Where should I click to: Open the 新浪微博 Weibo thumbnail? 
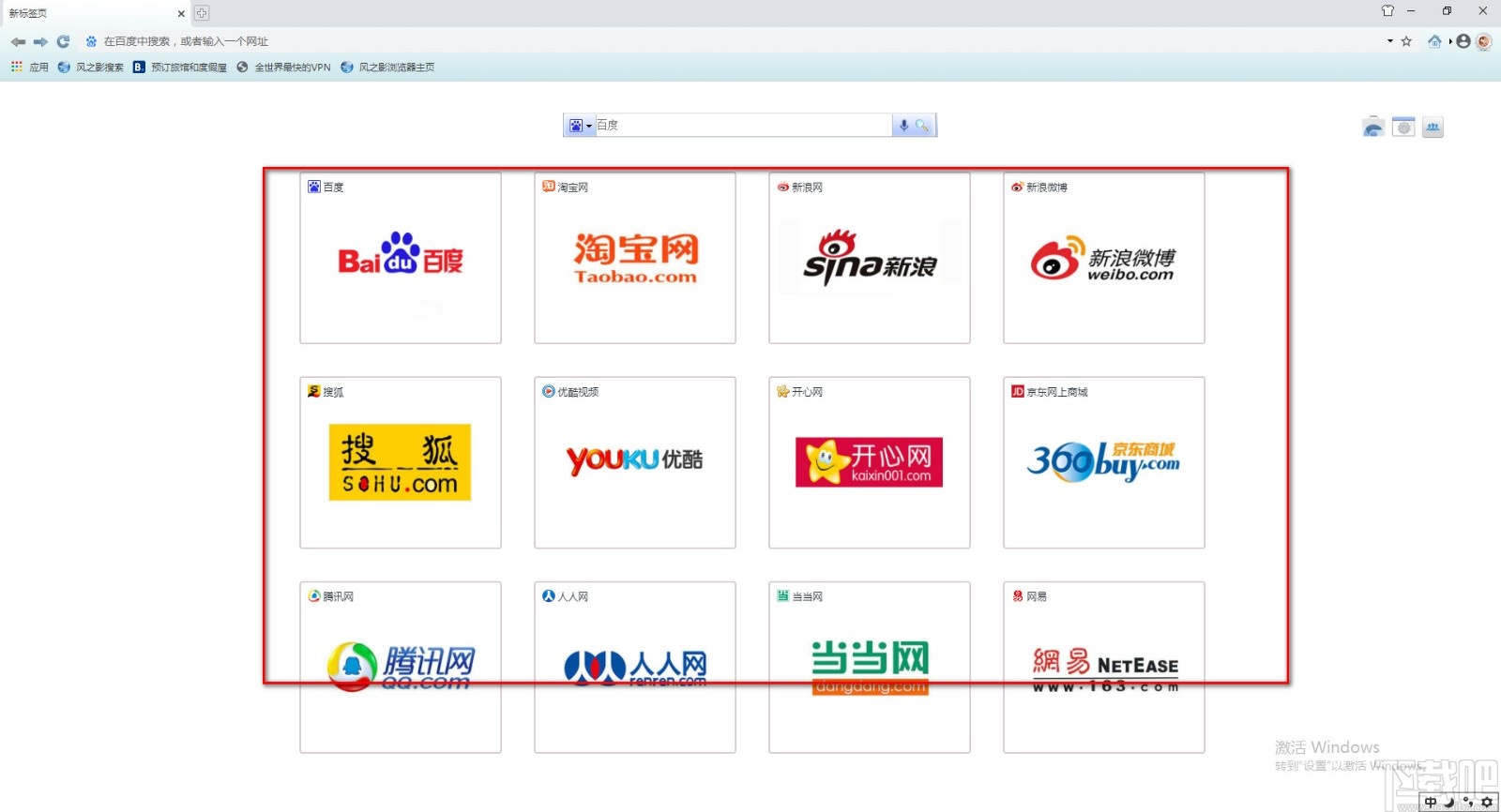coord(1104,258)
